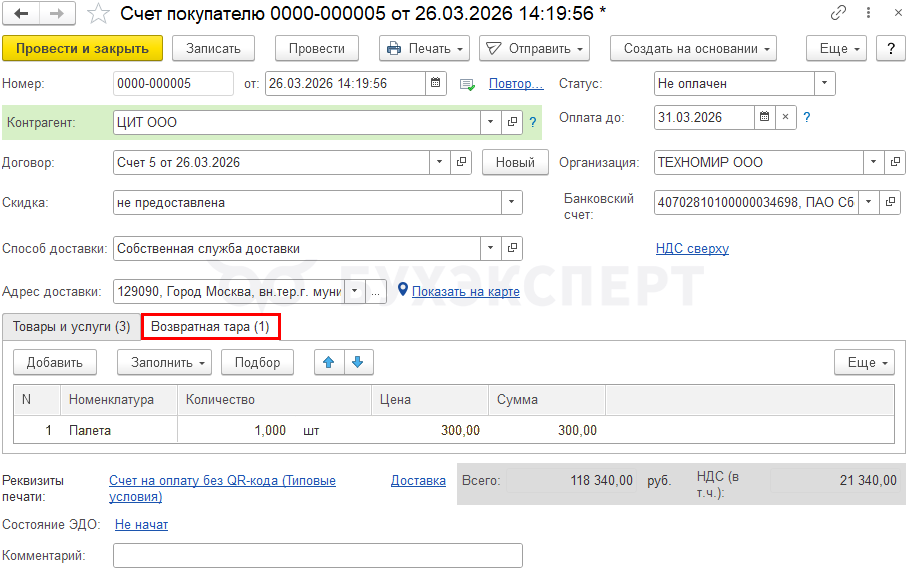
Task: Expand Адрес доставки dropdown arrow
Action: tap(355, 291)
